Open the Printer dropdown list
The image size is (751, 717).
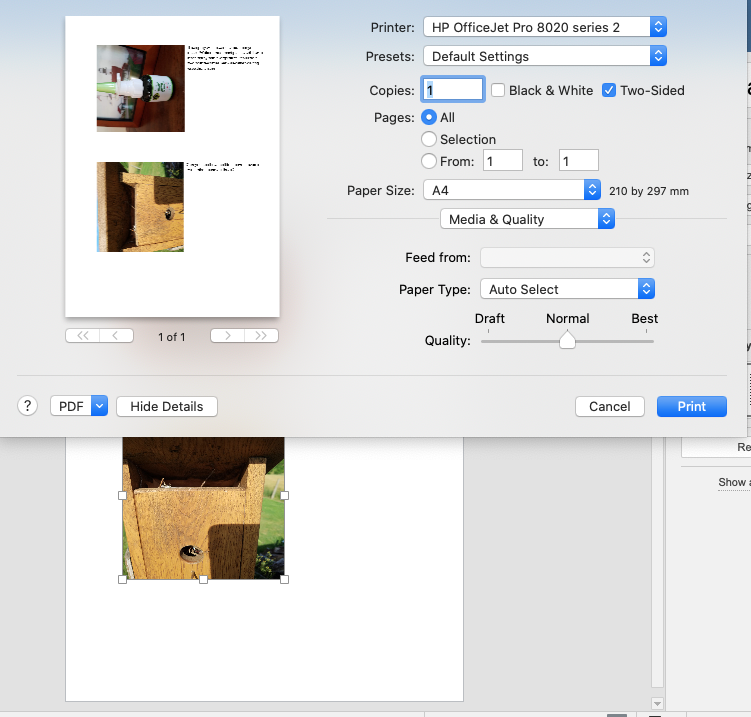coord(545,27)
